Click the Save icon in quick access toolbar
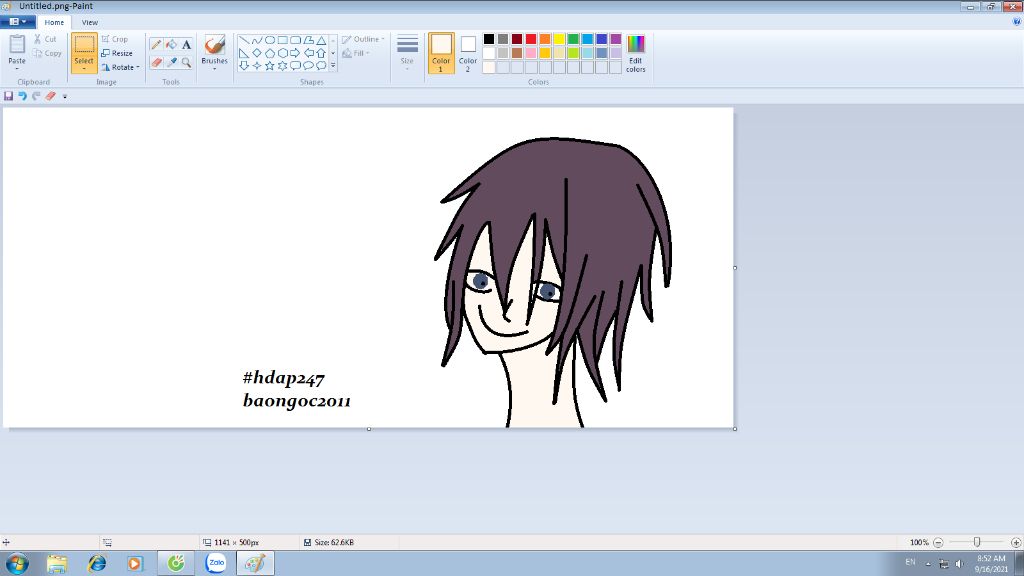 tap(8, 96)
